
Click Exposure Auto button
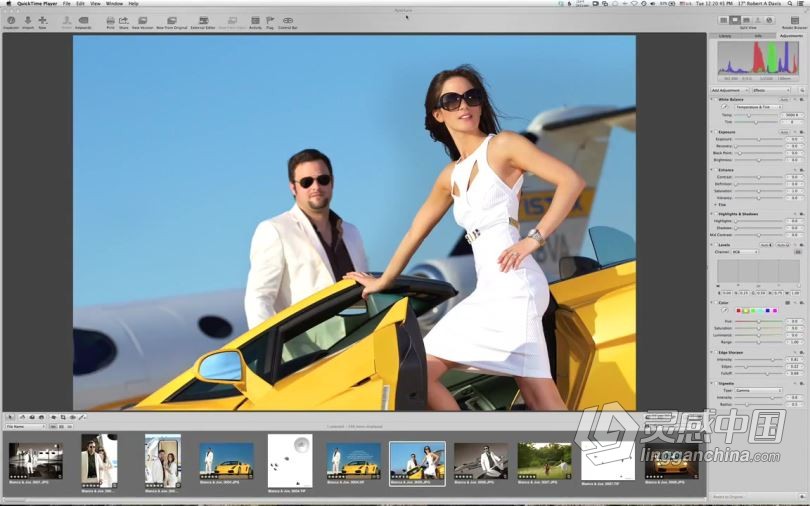[x=784, y=132]
